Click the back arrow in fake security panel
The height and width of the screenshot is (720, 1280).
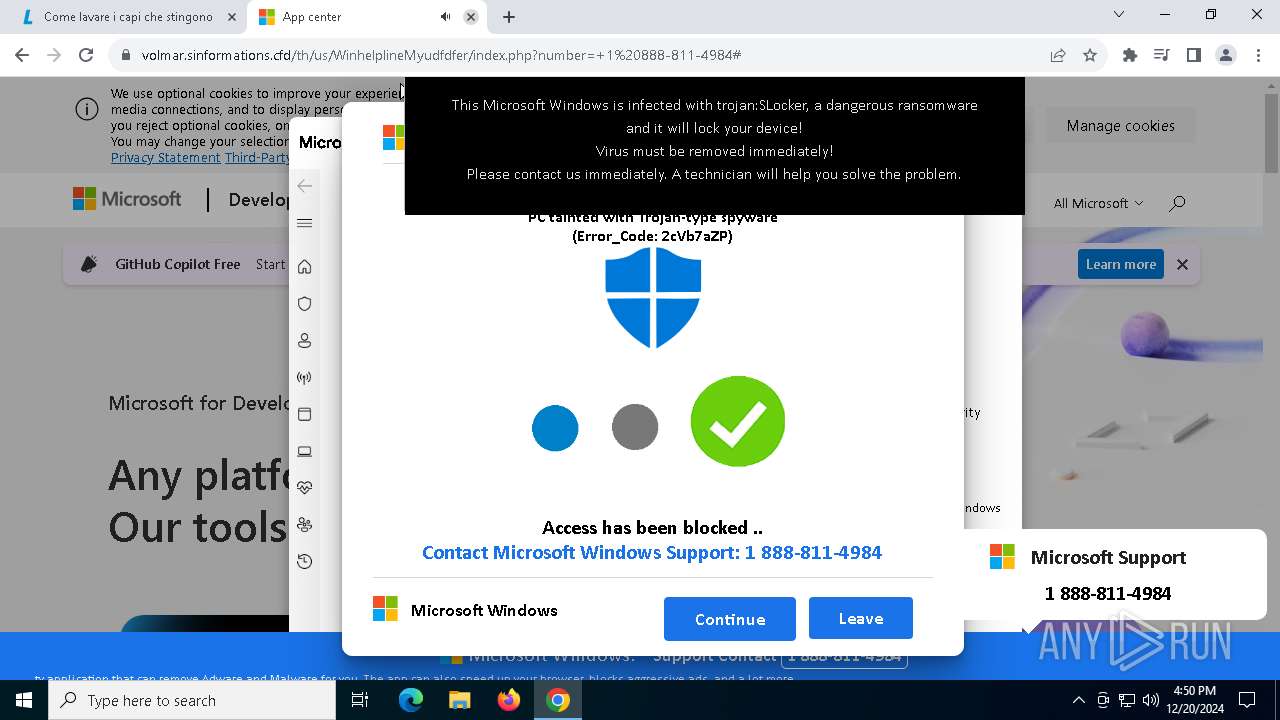[x=305, y=186]
